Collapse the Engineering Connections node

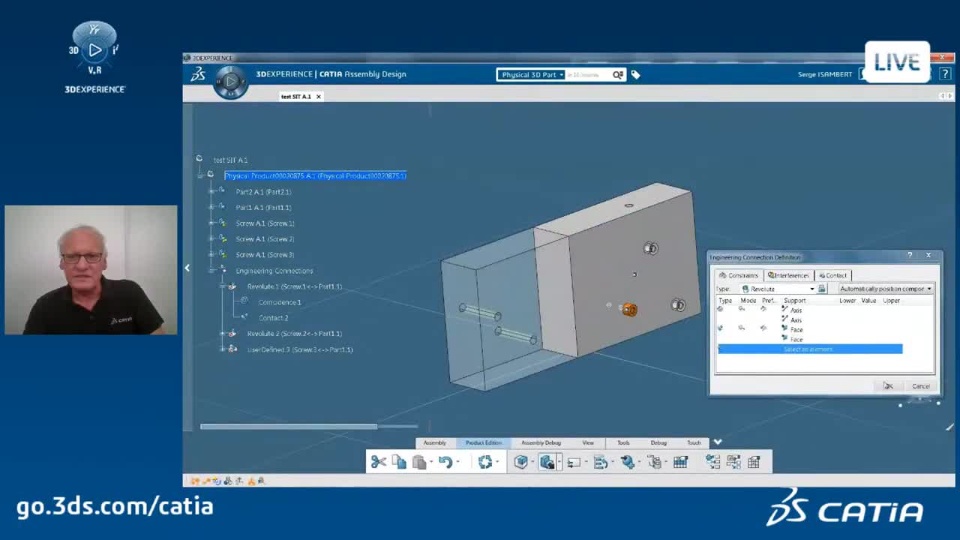(212, 270)
